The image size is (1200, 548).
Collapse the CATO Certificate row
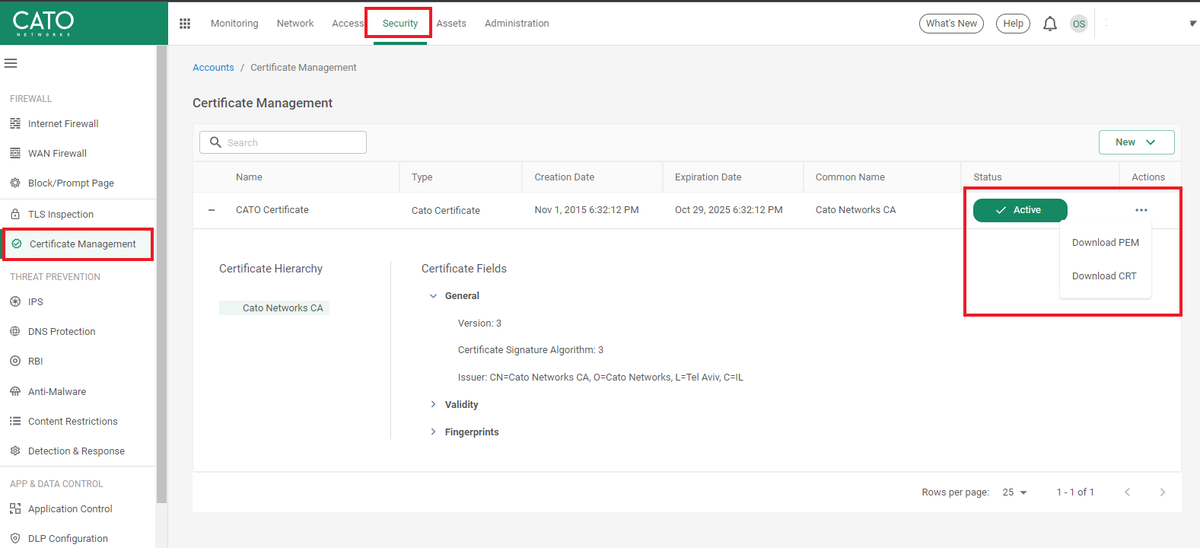211,210
